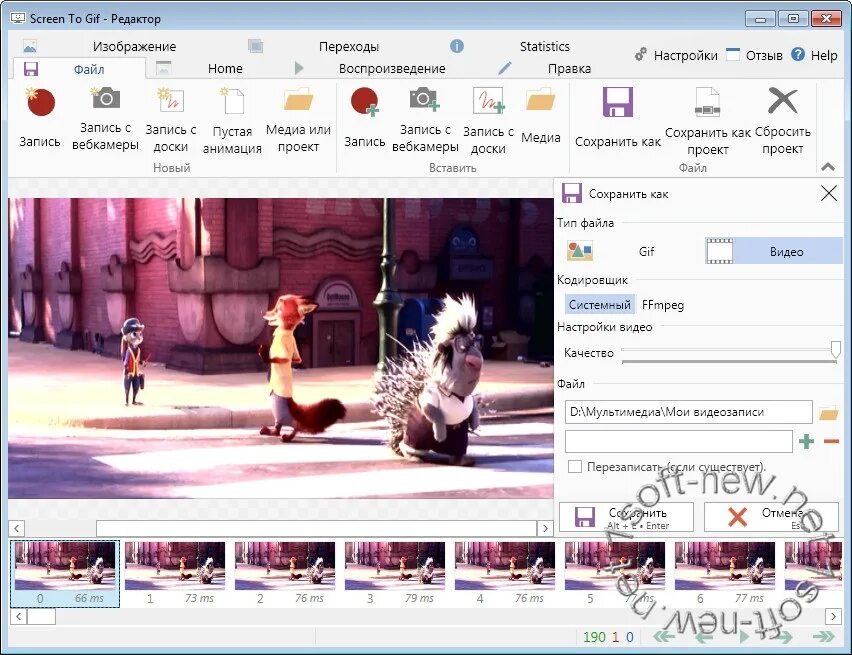852x655 pixels.
Task: Insert a screen recording under Вставить
Action: (x=365, y=117)
